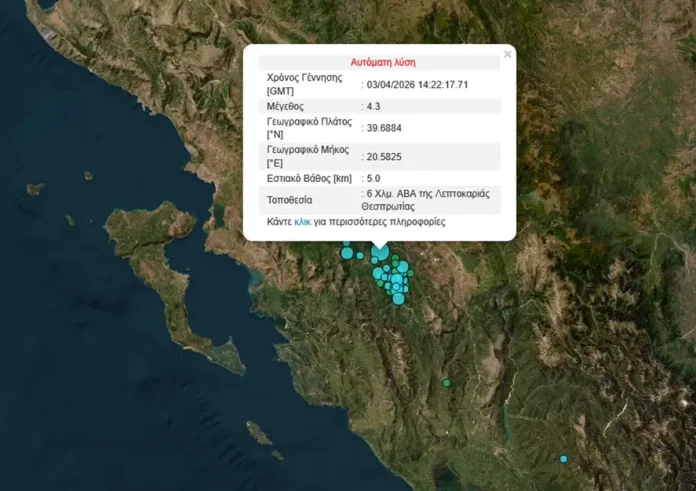Close the earthquake info popup

[x=507, y=54]
